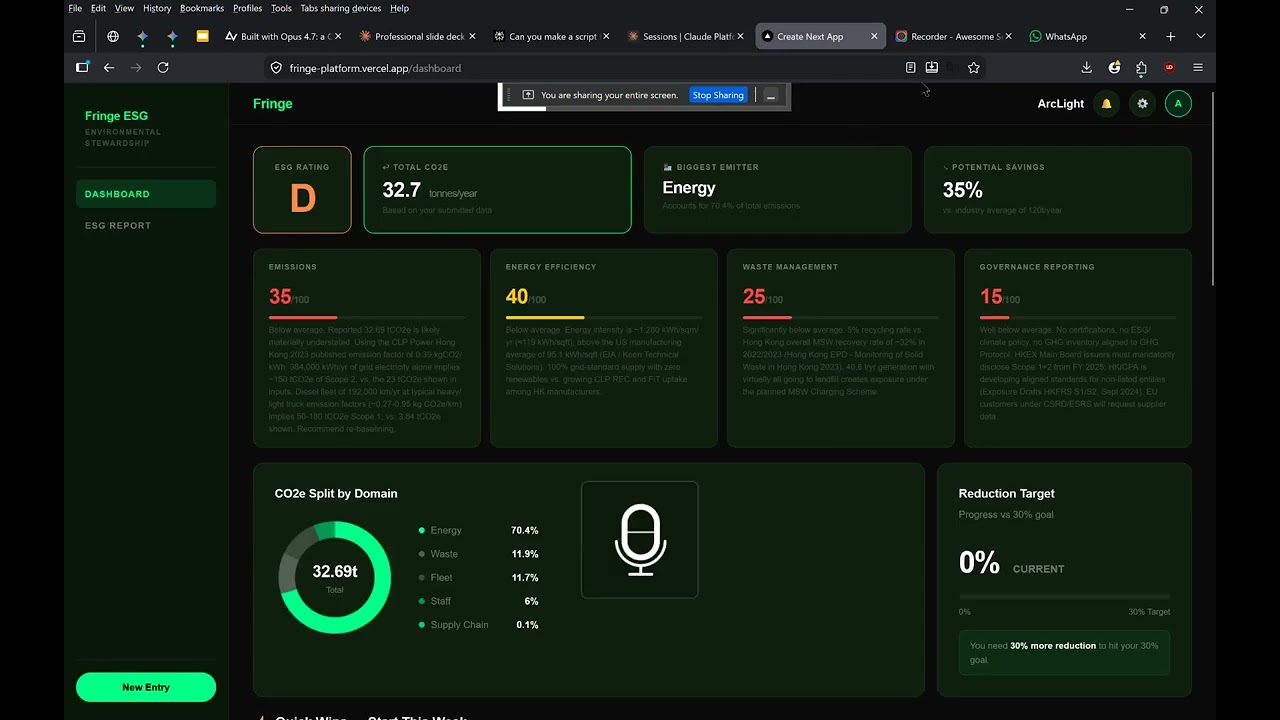Open the Tabs sharing devices menu
The image size is (1280, 720).
tap(341, 8)
